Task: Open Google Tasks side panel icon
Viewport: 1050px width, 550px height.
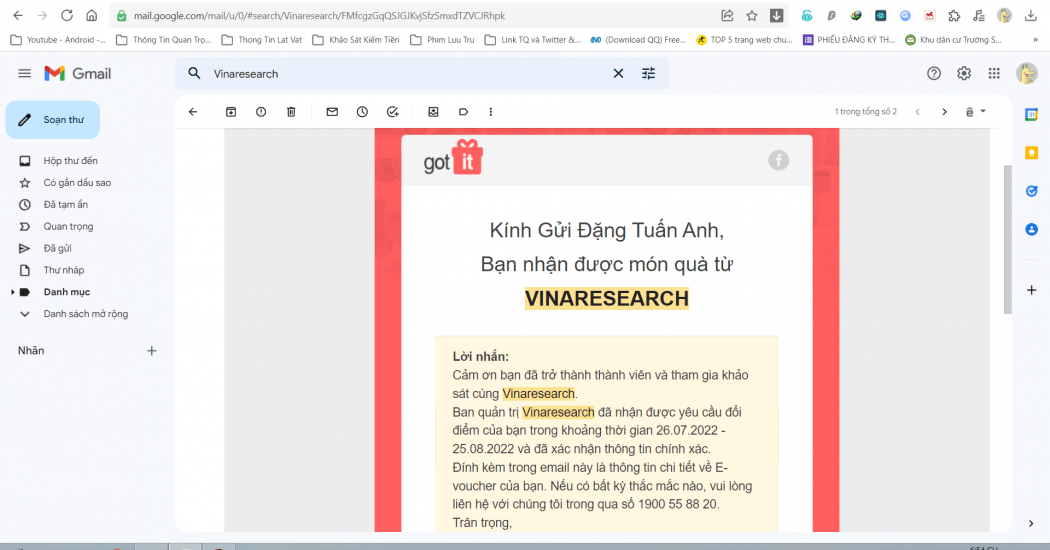Action: point(1031,192)
